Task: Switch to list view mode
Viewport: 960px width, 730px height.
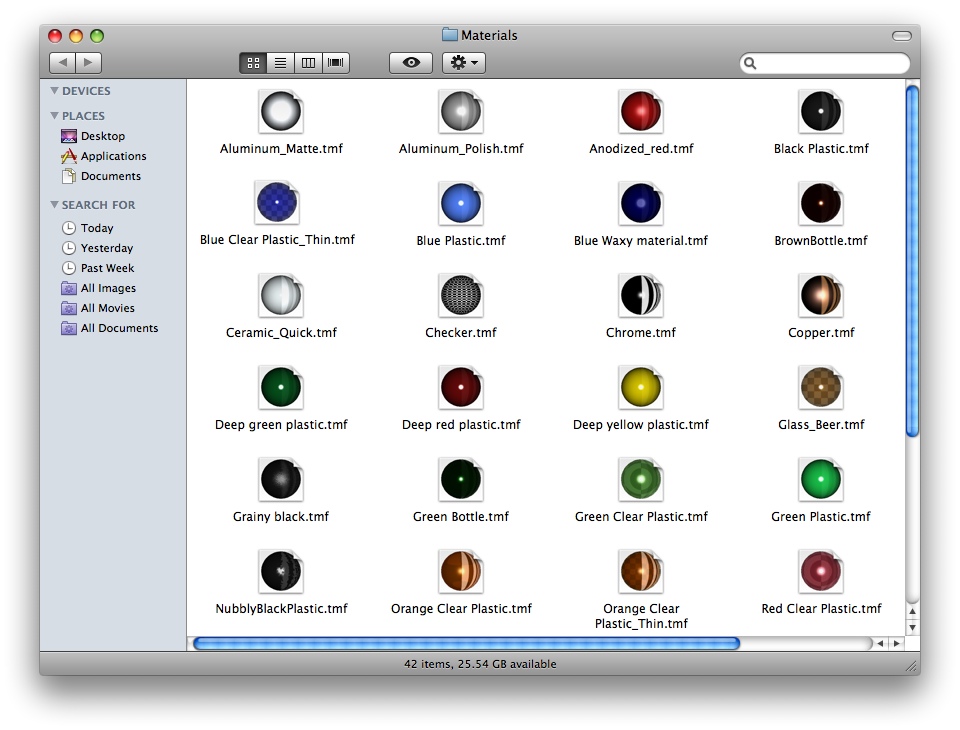Action: pos(281,63)
